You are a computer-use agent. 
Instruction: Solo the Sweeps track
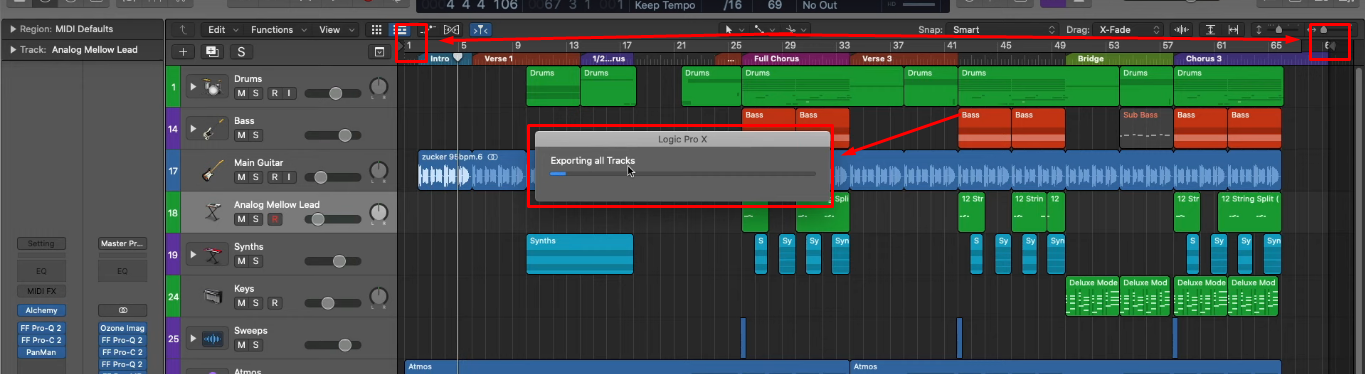pyautogui.click(x=256, y=345)
